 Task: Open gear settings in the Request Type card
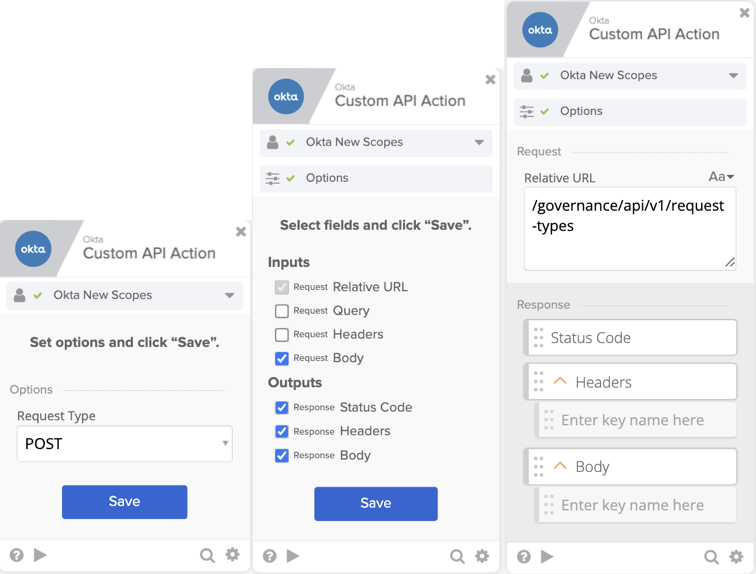click(232, 555)
